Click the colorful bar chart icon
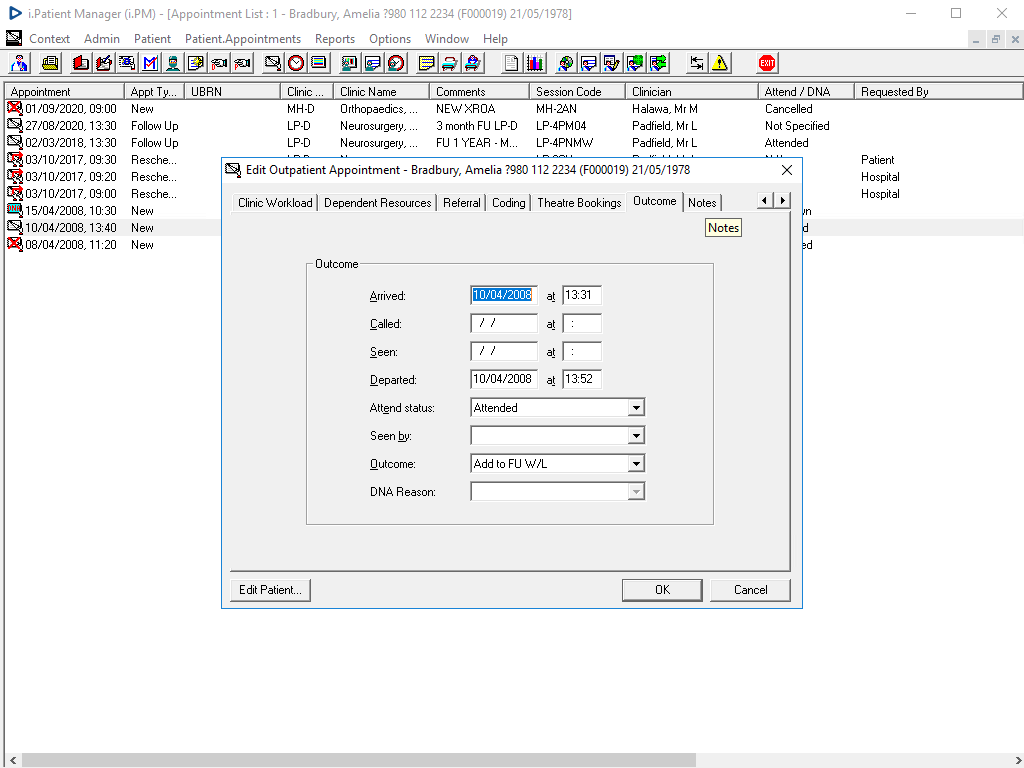Viewport: 1024px width, 768px height. tap(535, 63)
